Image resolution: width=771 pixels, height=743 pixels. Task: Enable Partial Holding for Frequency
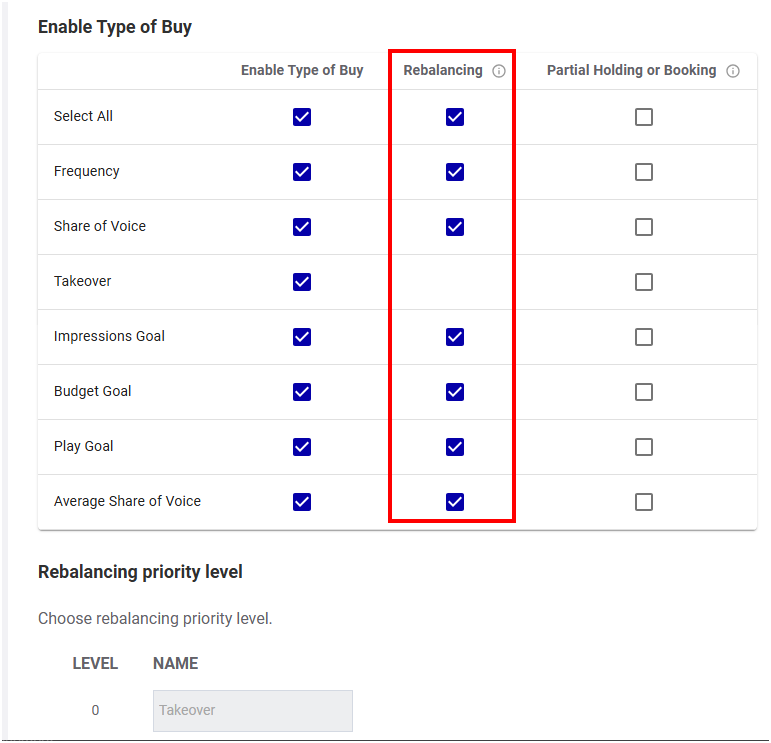point(644,172)
